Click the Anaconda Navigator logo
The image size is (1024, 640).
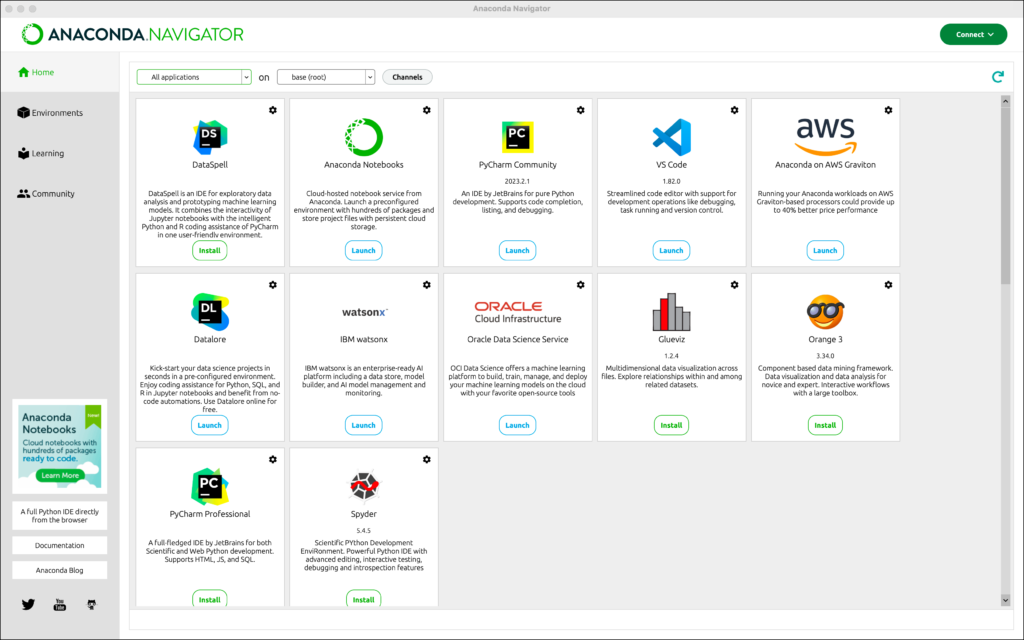click(x=133, y=35)
